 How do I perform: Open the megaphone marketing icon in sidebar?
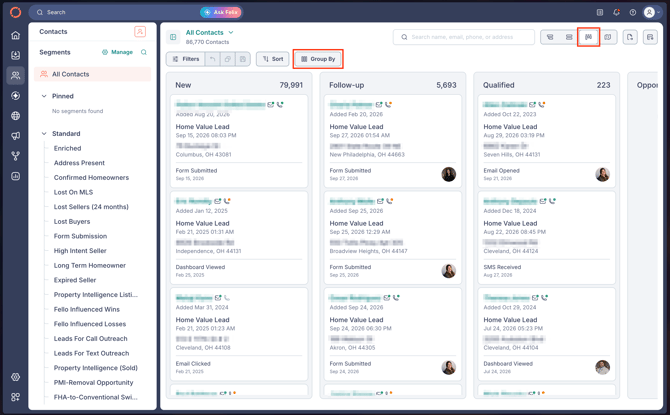click(x=15, y=136)
